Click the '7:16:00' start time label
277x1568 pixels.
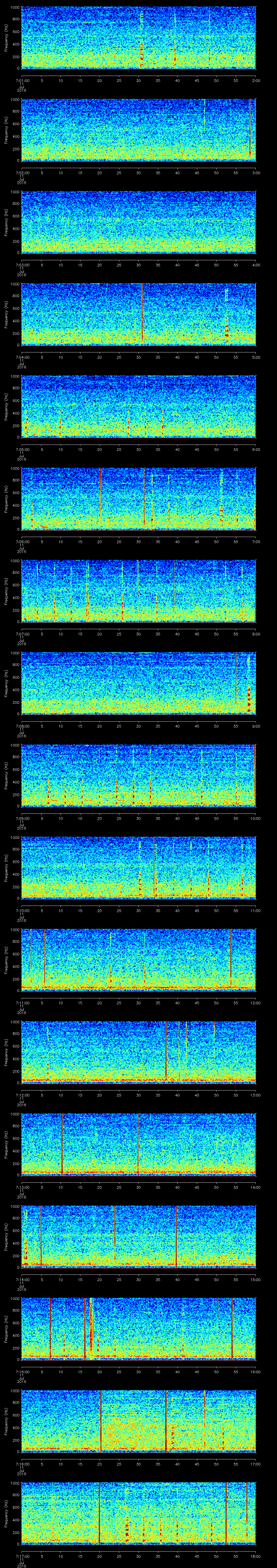(x=22, y=1464)
